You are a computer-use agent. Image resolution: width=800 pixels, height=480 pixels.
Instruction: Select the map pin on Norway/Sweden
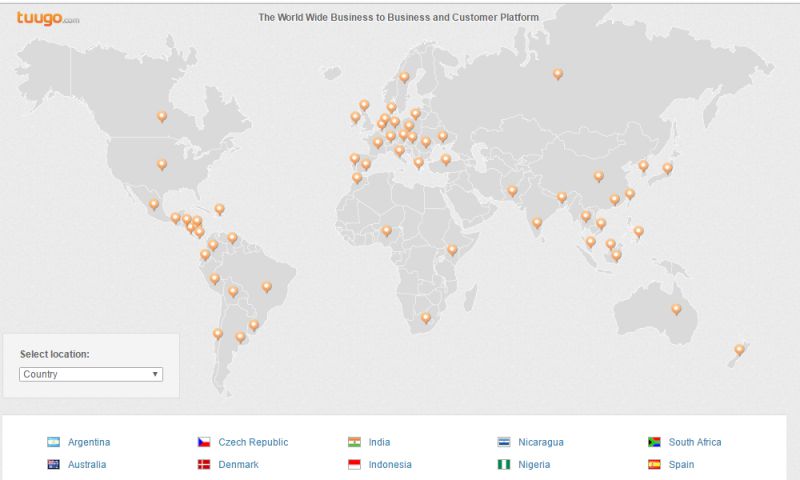pos(404,77)
